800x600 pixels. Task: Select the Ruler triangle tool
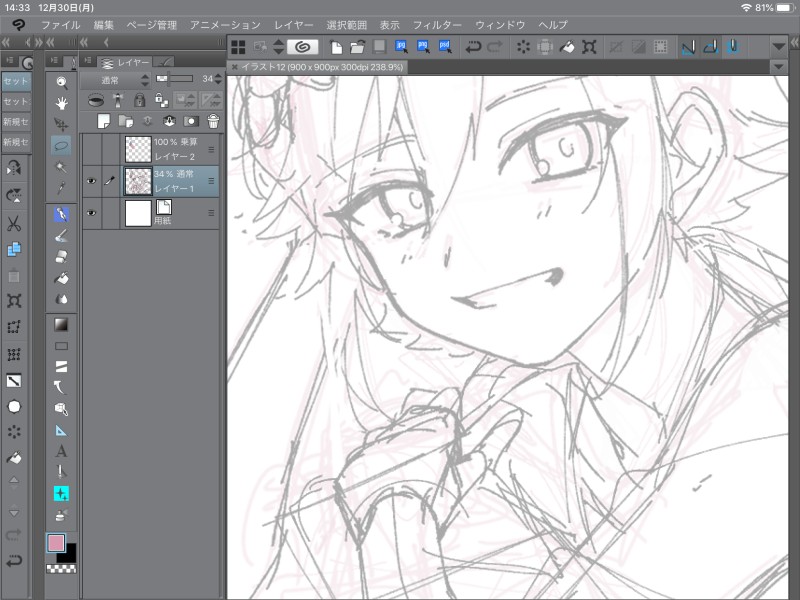61,430
